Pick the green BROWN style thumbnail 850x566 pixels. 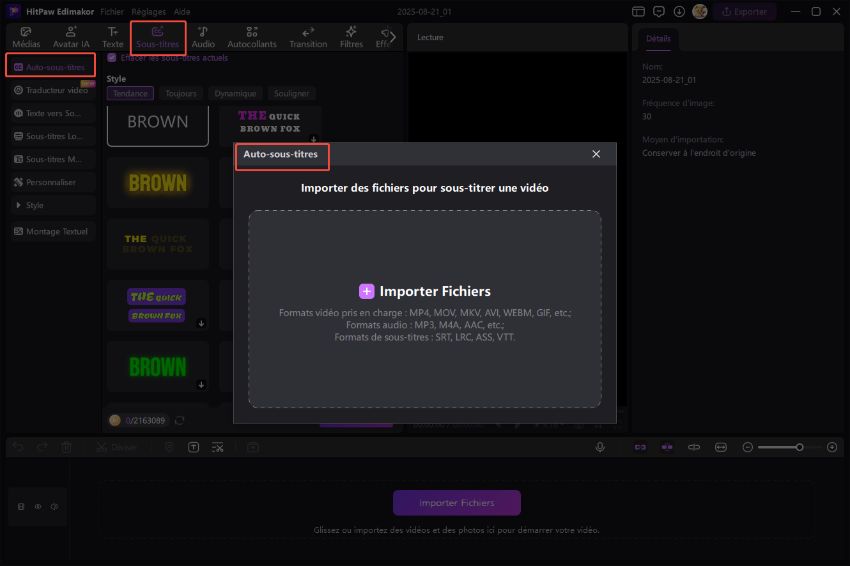click(x=158, y=366)
